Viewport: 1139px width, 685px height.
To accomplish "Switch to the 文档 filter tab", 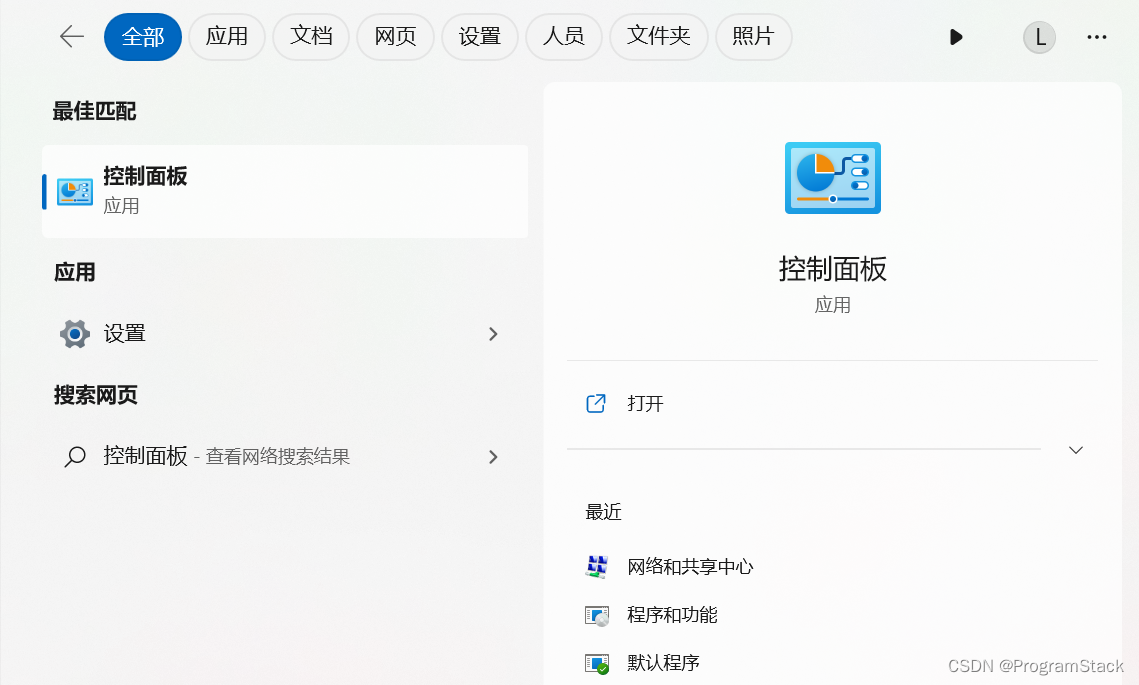I will [x=311, y=36].
